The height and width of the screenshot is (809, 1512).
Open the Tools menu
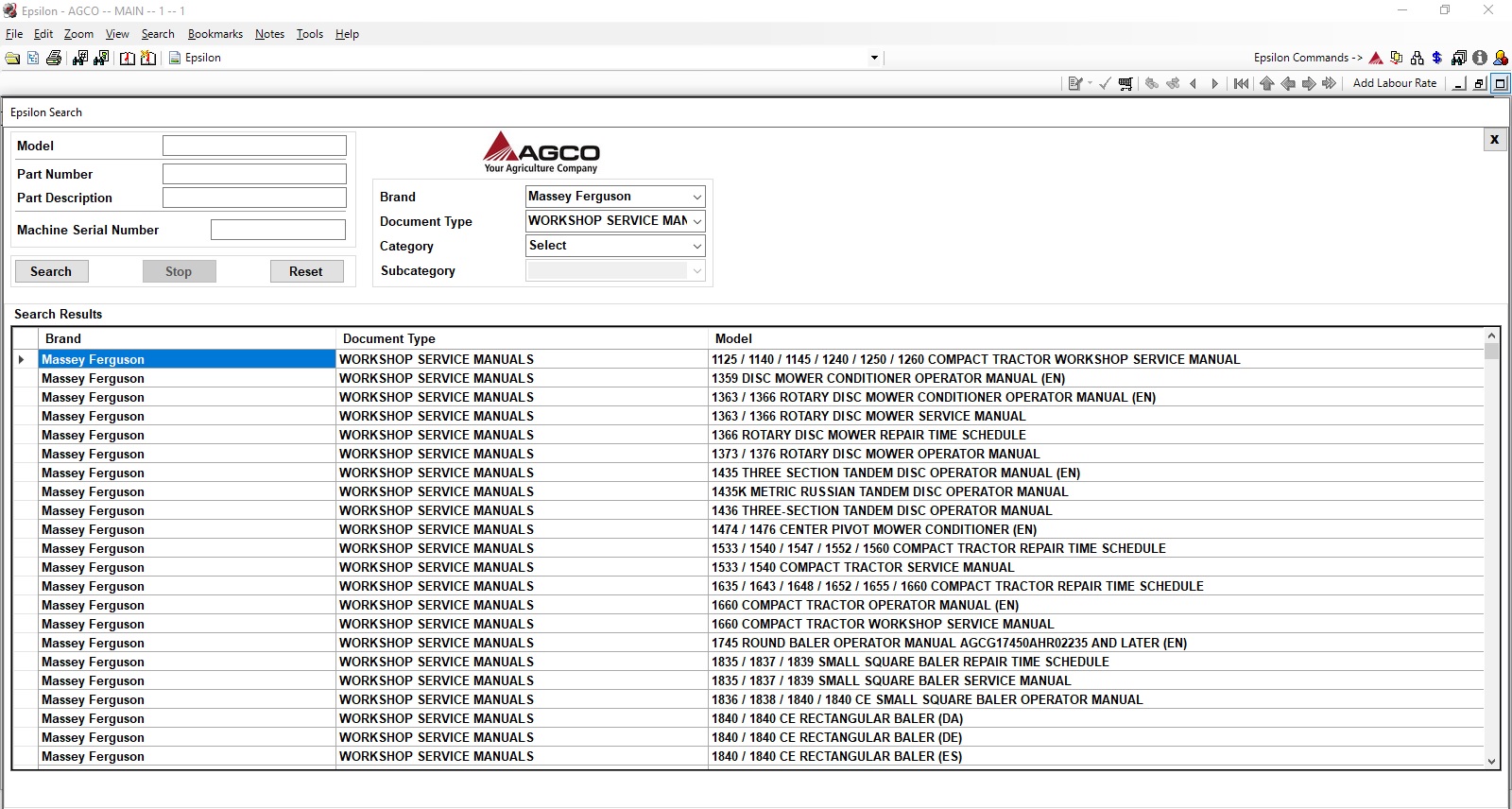pos(310,34)
